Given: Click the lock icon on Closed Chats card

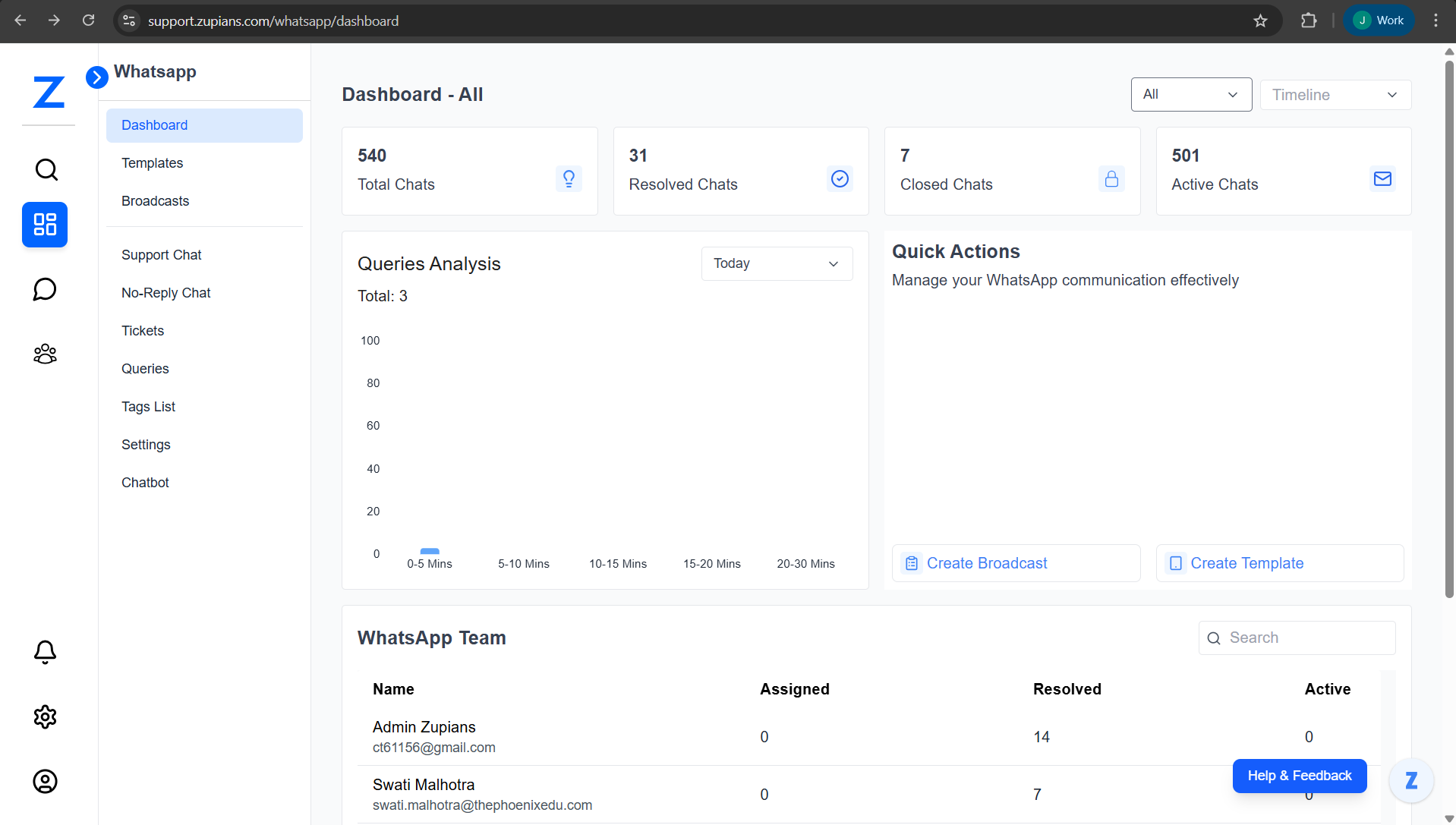Looking at the screenshot, I should [1111, 179].
